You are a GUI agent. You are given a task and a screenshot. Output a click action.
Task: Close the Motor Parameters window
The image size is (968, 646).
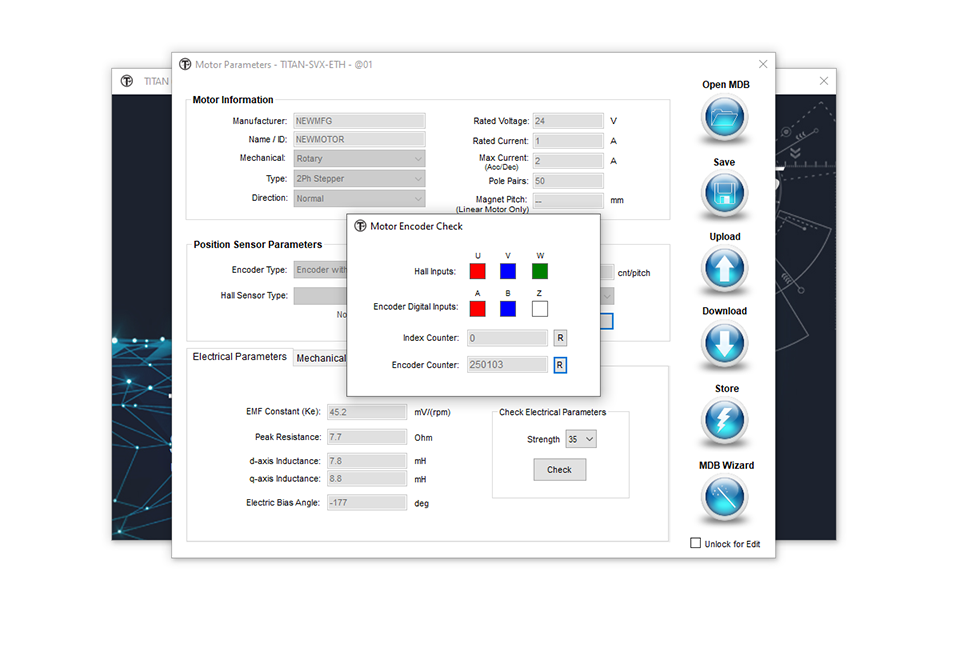click(x=763, y=64)
